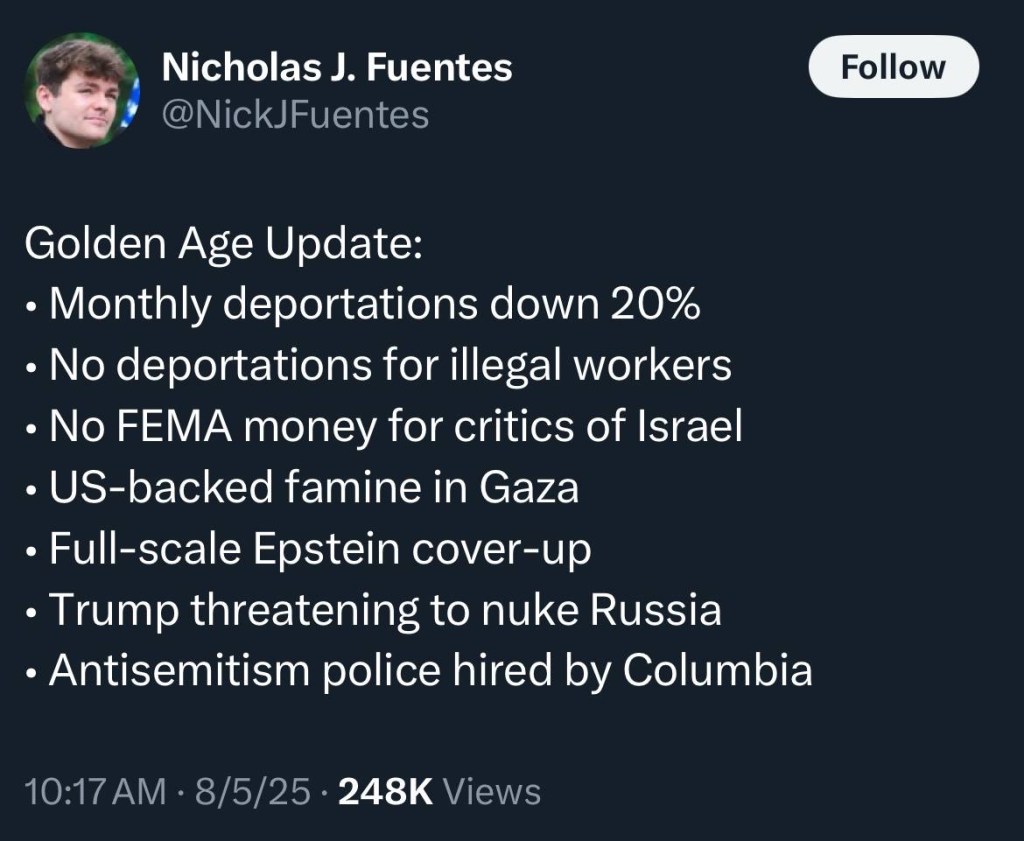Click the "Antisemitism police hired by Columbia" line
The height and width of the screenshot is (841, 1024).
[429, 670]
